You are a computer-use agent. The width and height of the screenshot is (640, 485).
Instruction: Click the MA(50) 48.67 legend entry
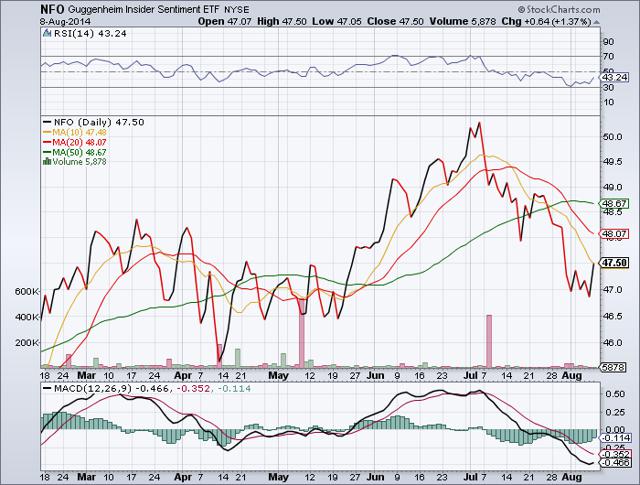pos(75,152)
